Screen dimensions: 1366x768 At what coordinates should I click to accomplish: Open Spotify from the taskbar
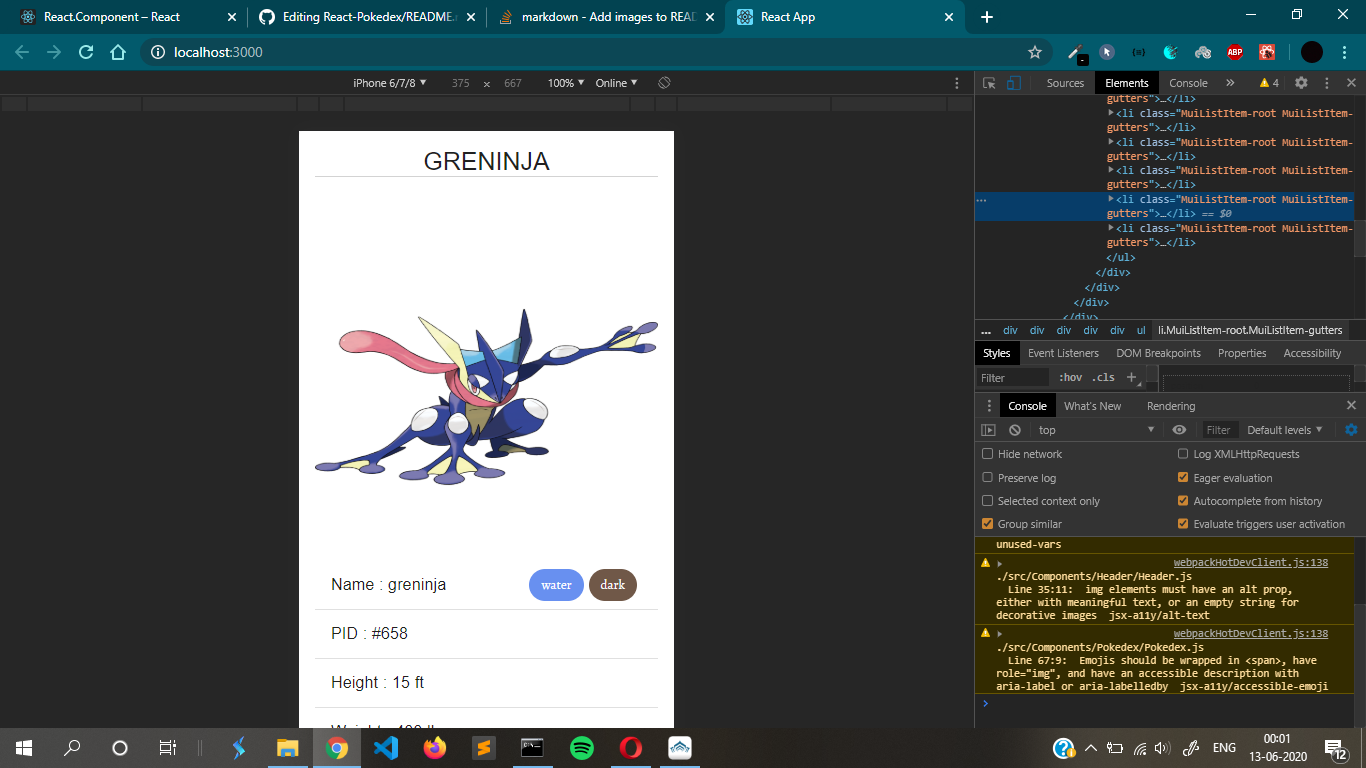582,747
